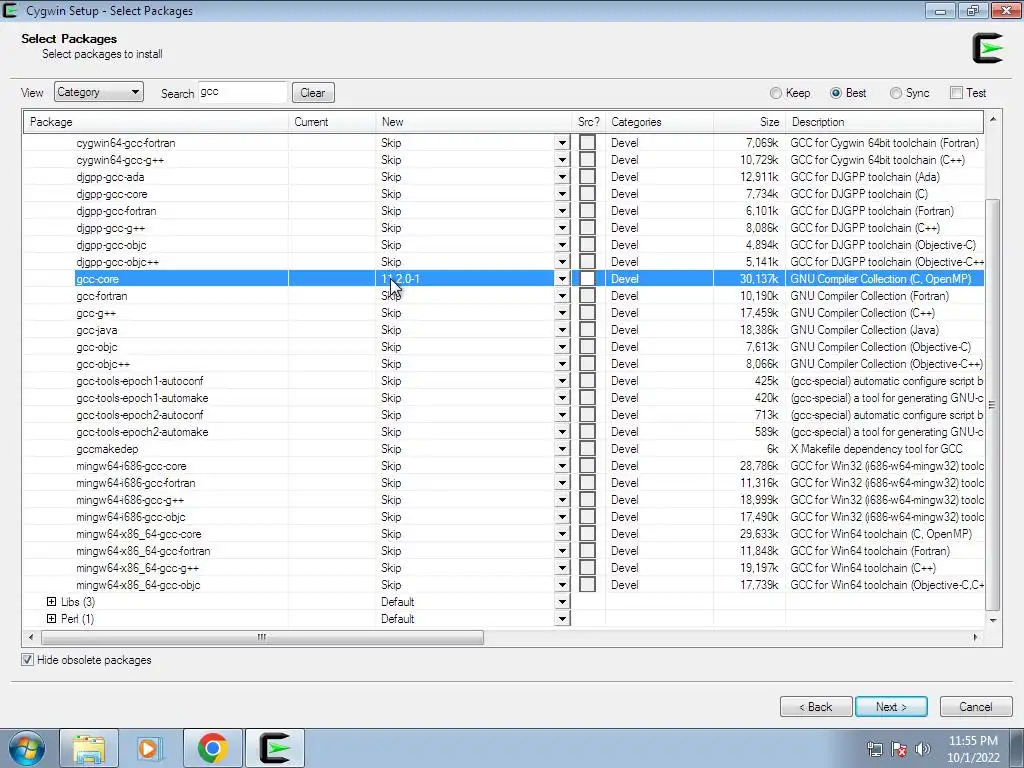This screenshot has width=1024, height=768.
Task: Cancel the Cygwin setup
Action: 976,707
